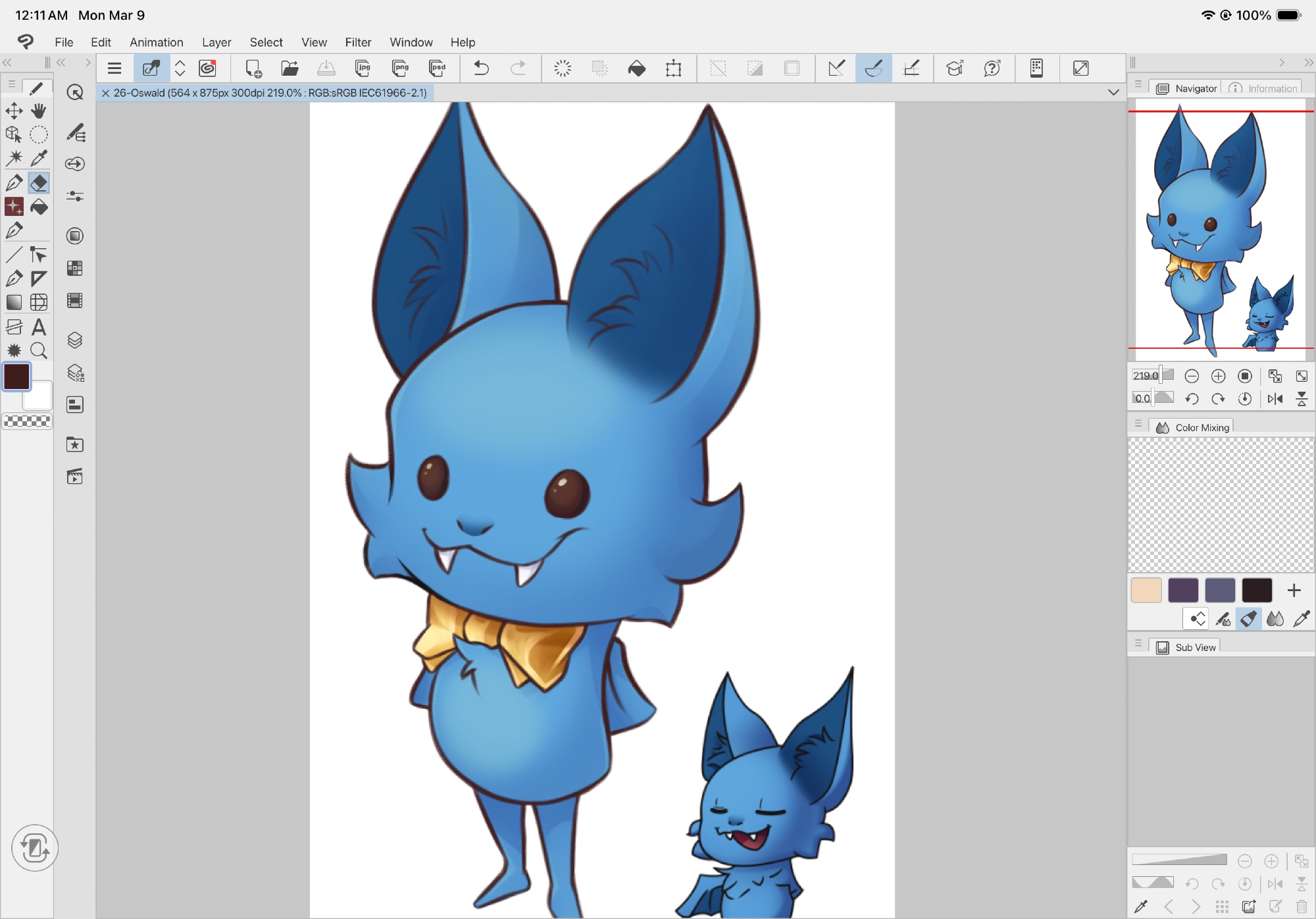Choose the Text tool
This screenshot has height=919, width=1316.
(x=39, y=327)
